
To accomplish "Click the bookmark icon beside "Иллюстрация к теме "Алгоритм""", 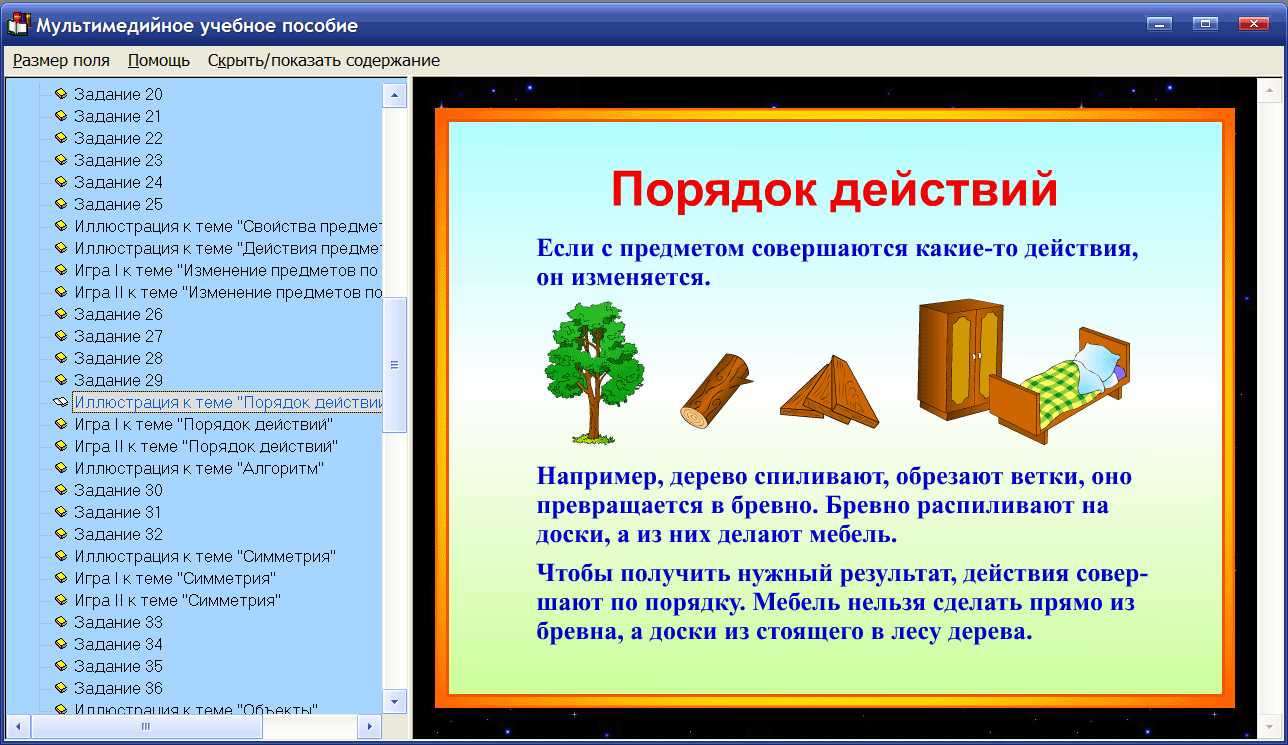I will [x=61, y=468].
